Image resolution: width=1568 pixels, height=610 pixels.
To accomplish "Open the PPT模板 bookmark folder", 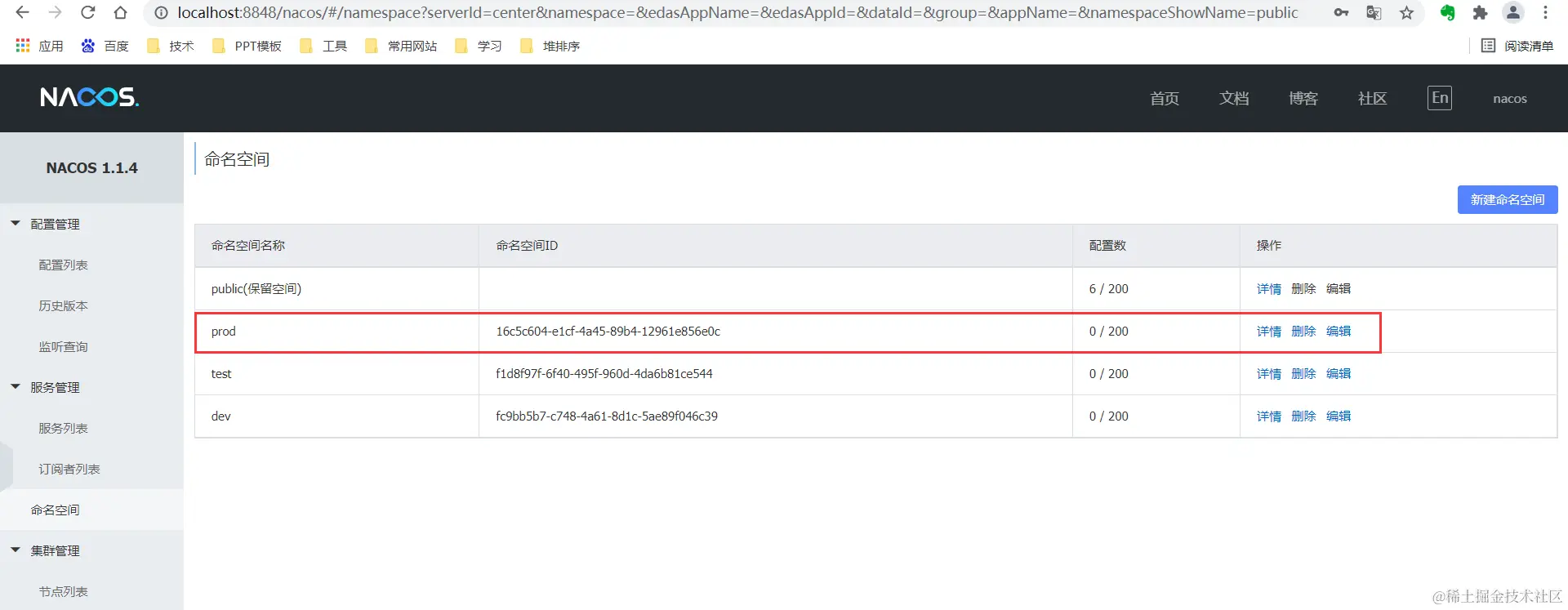I will click(x=247, y=46).
